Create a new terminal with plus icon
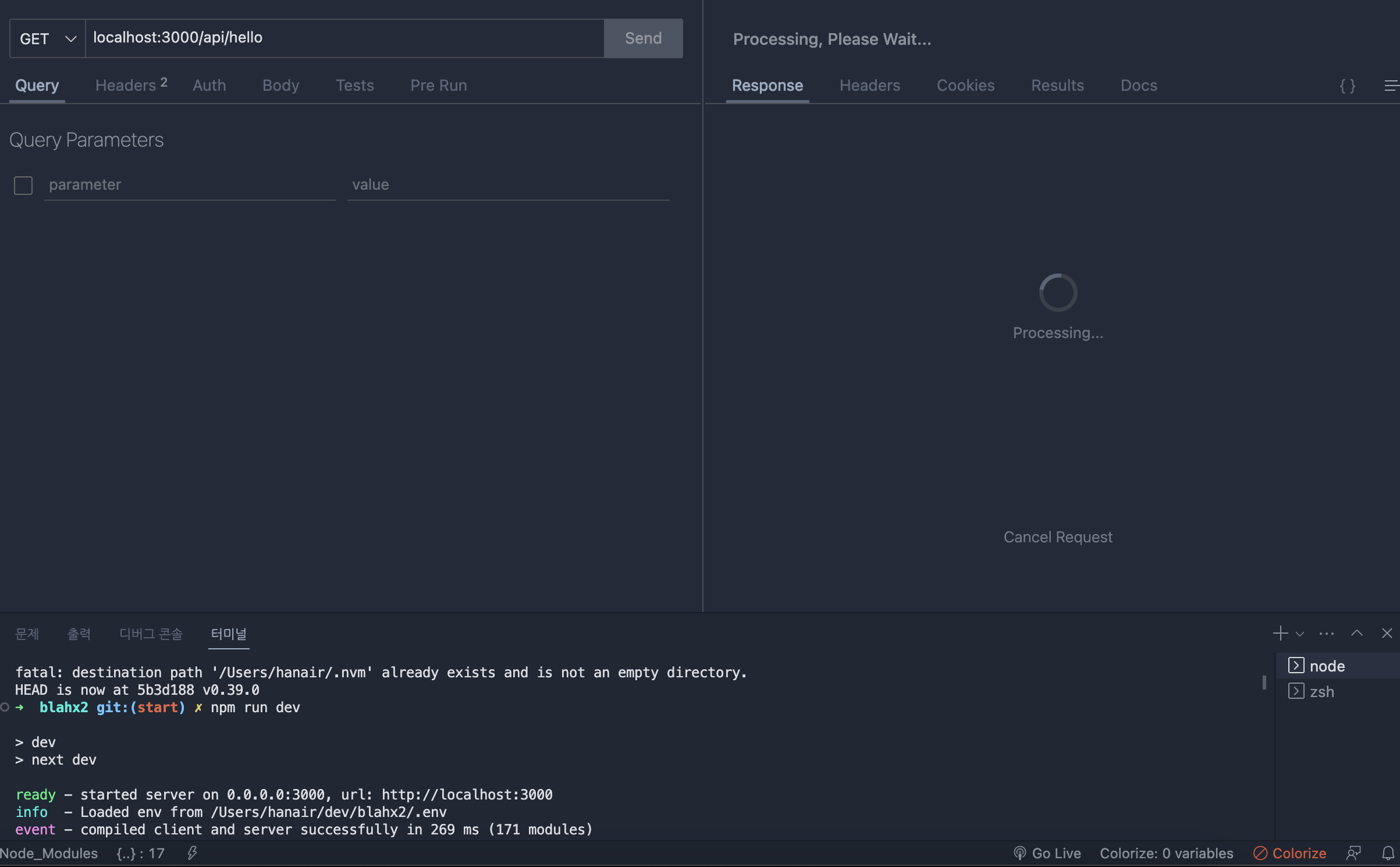This screenshot has height=867, width=1400. (1280, 633)
